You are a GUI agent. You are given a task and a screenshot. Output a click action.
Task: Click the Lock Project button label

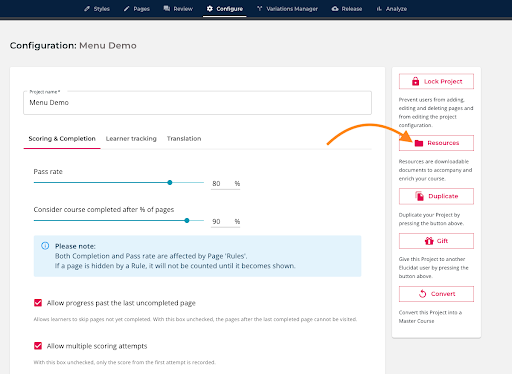pyautogui.click(x=443, y=81)
